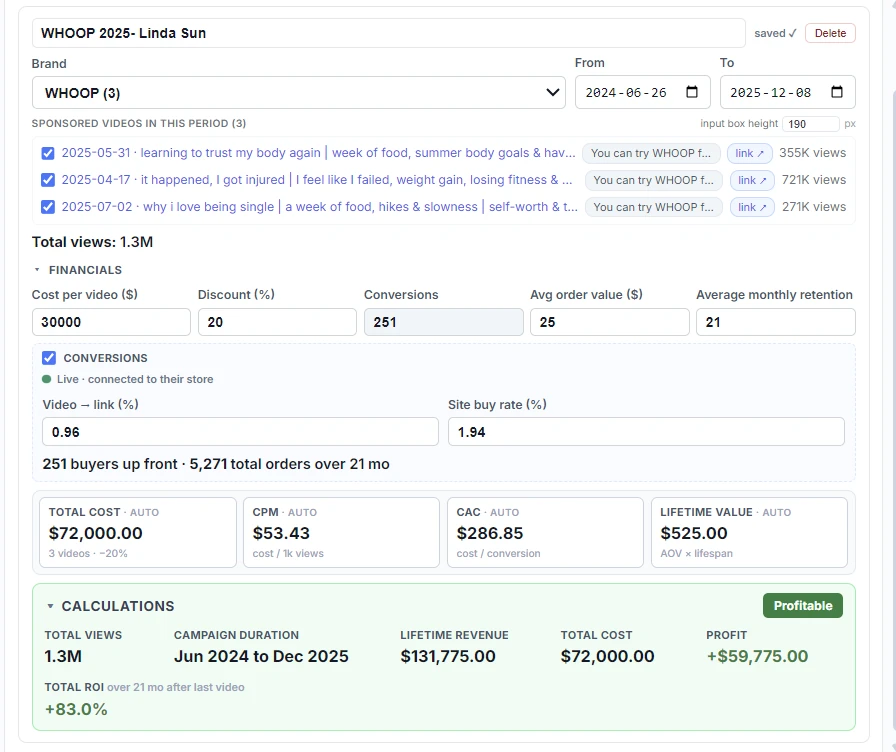
Task: Click total ROI value +83.0%
Action: [76, 709]
